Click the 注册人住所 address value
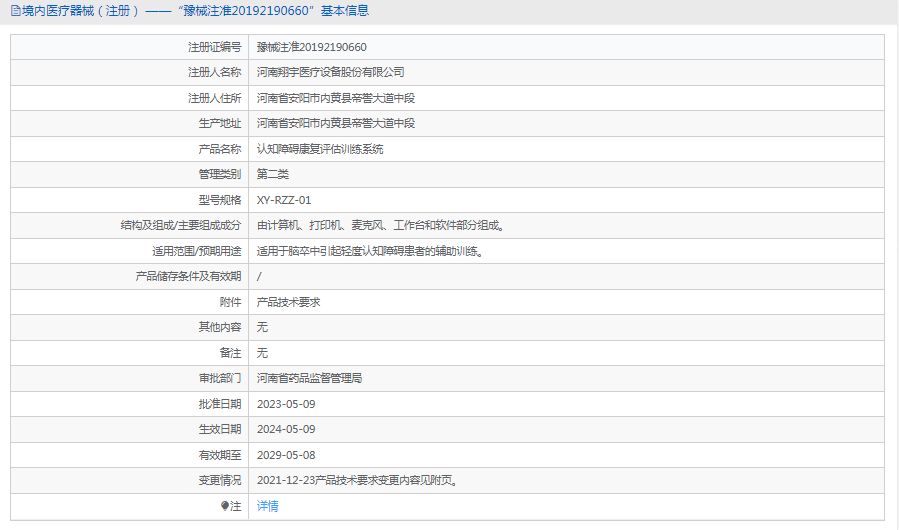 tap(335, 98)
